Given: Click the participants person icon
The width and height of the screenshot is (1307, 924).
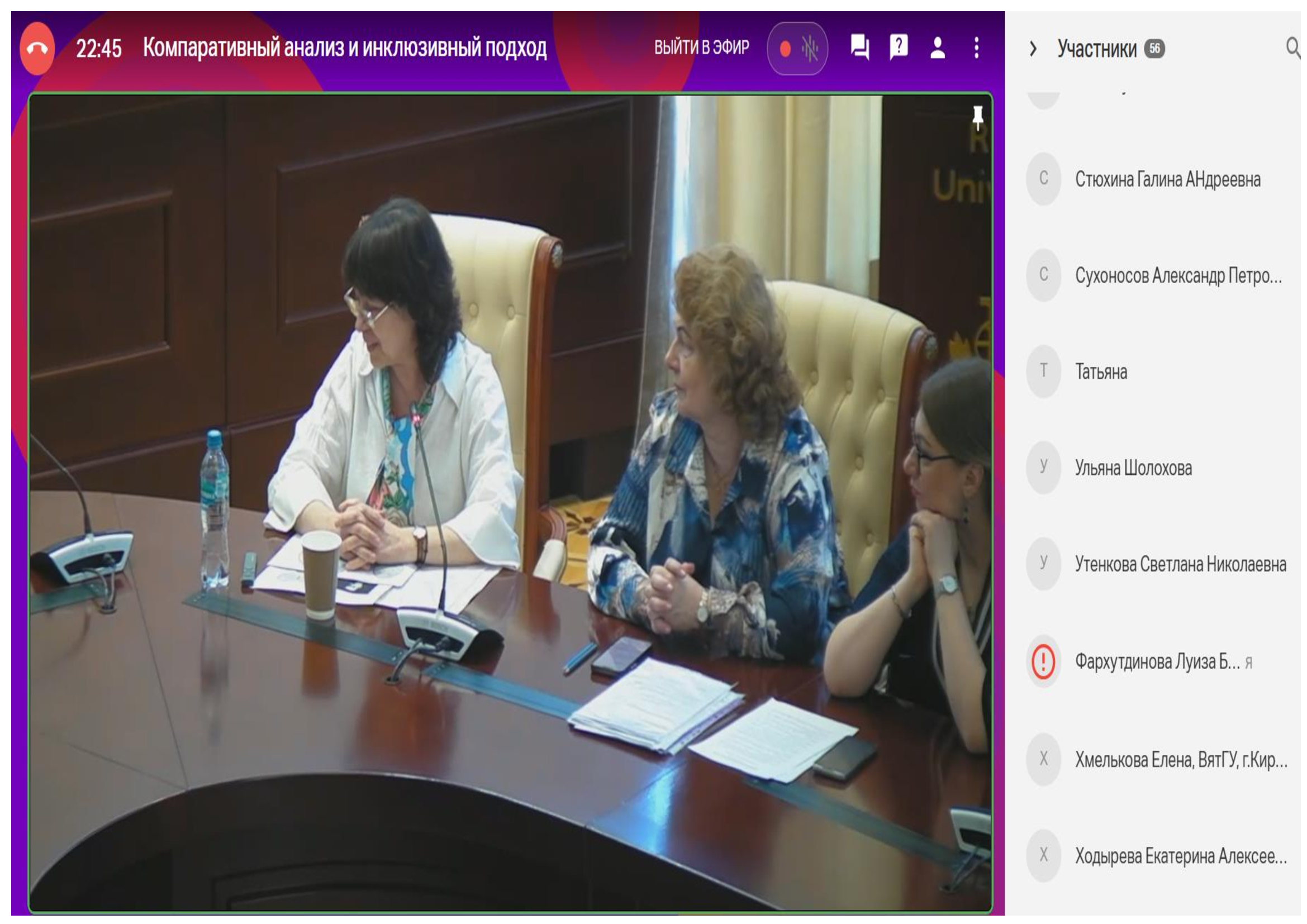Looking at the screenshot, I should 937,48.
